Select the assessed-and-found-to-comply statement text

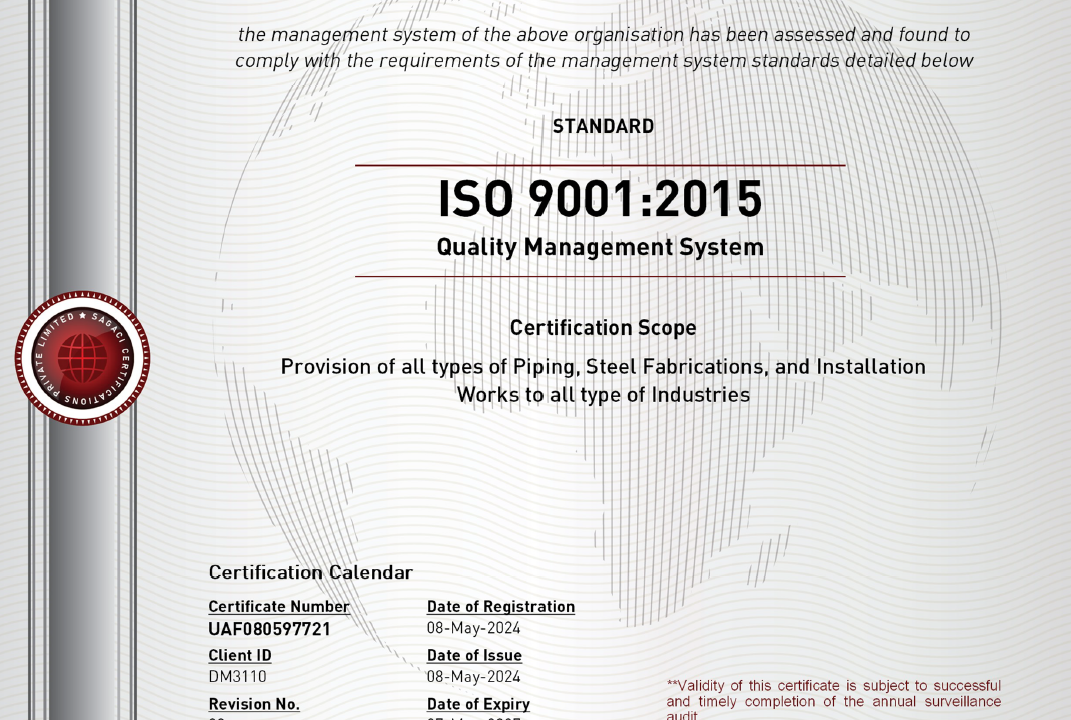point(602,47)
